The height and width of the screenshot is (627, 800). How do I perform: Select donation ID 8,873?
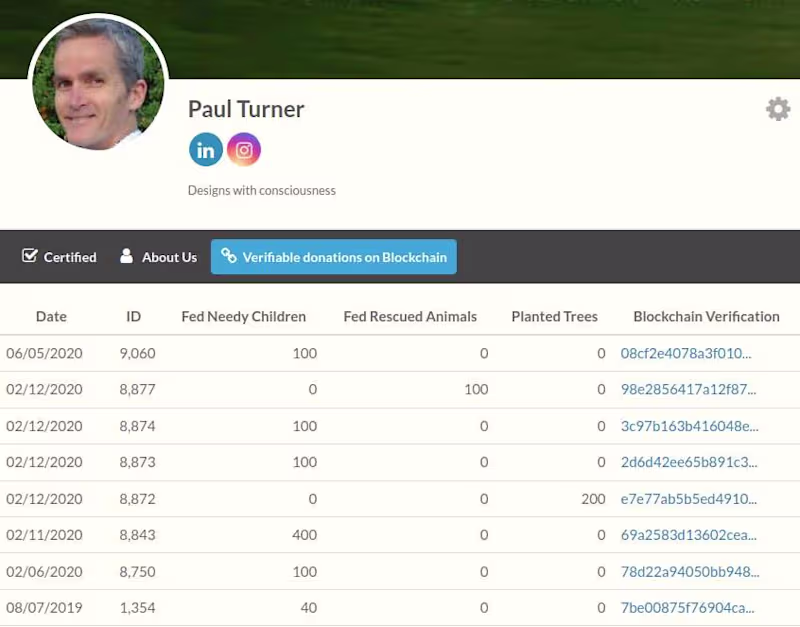click(137, 462)
